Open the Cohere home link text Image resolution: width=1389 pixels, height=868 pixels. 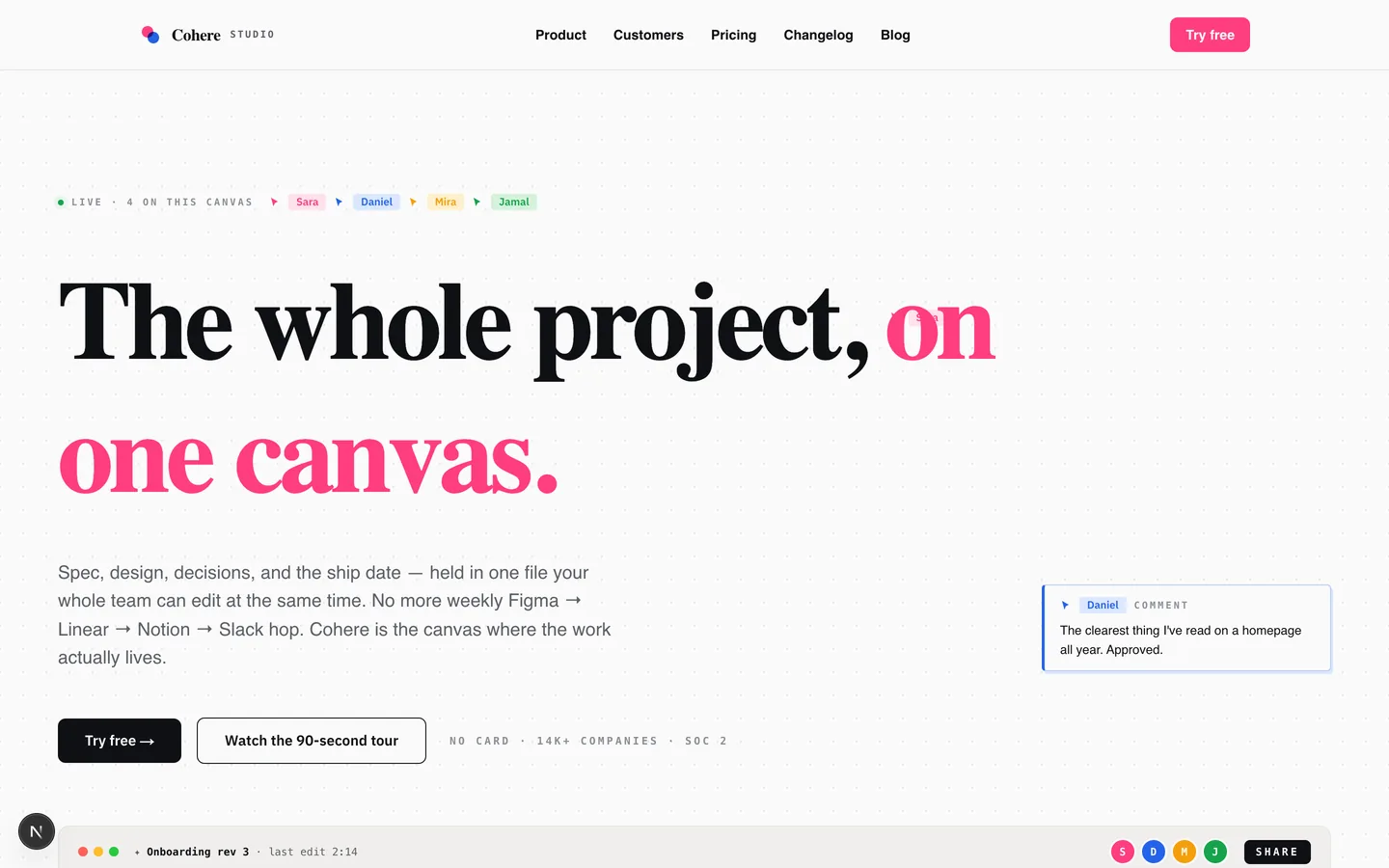(196, 35)
